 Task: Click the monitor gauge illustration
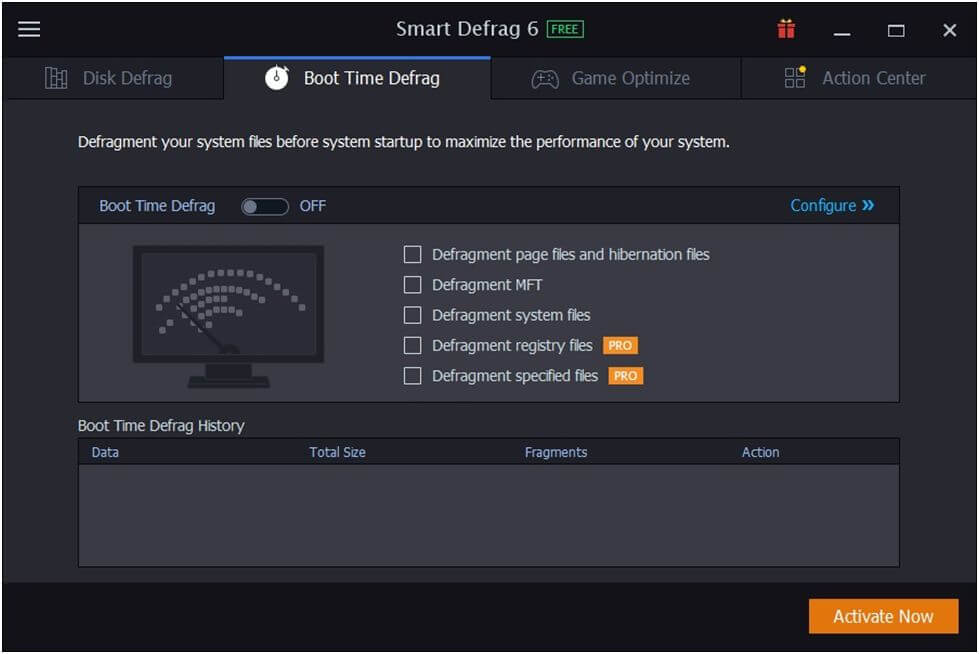click(228, 316)
